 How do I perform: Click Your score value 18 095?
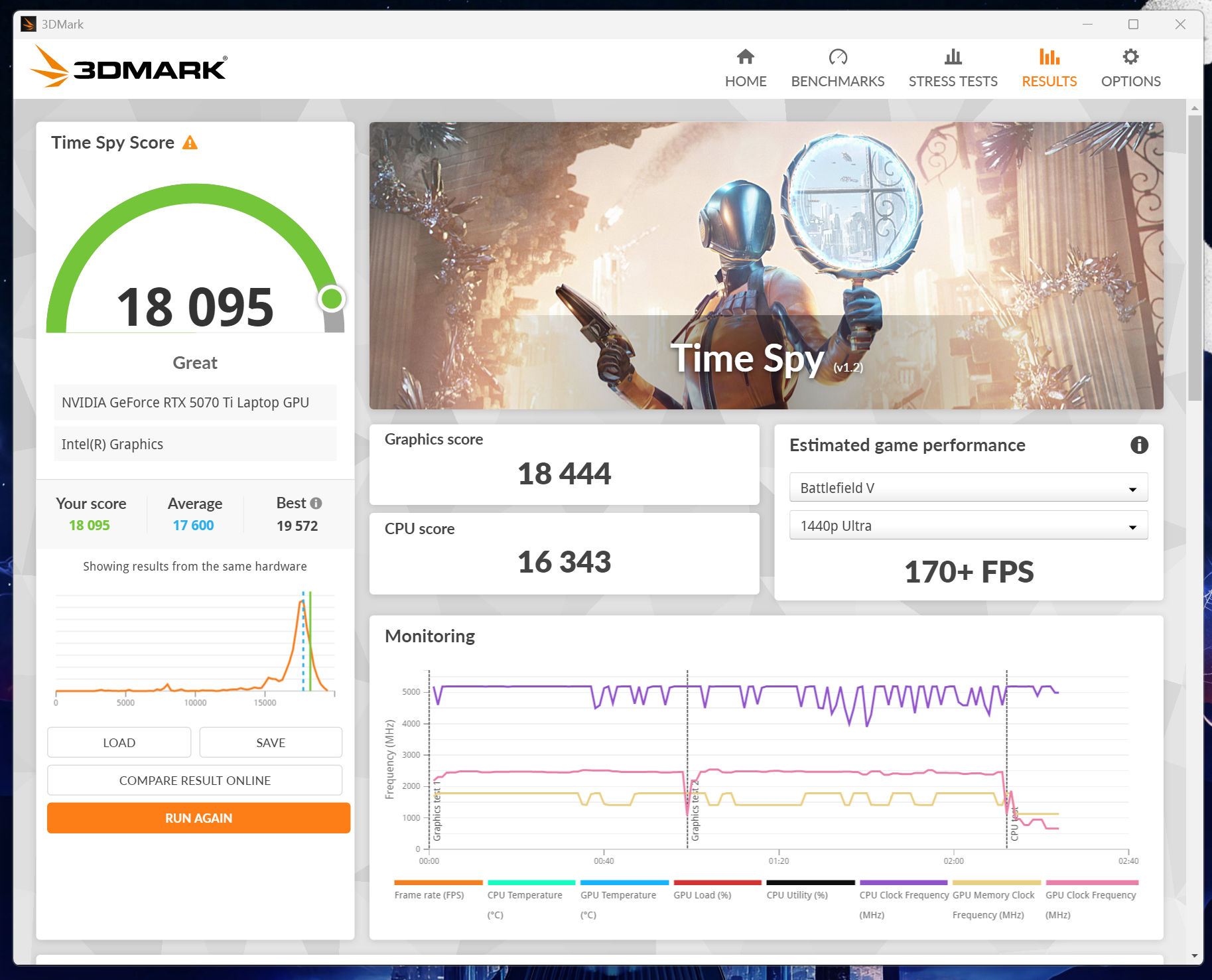(x=90, y=525)
